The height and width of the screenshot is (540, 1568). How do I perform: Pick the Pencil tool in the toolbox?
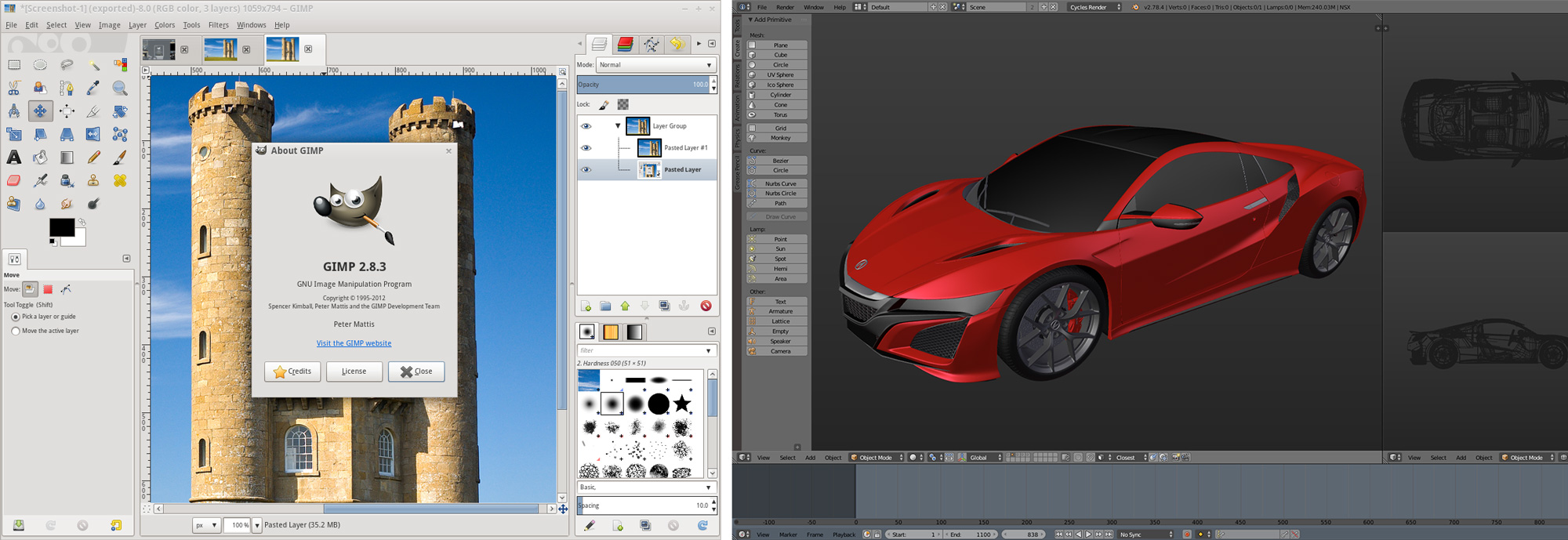93,158
